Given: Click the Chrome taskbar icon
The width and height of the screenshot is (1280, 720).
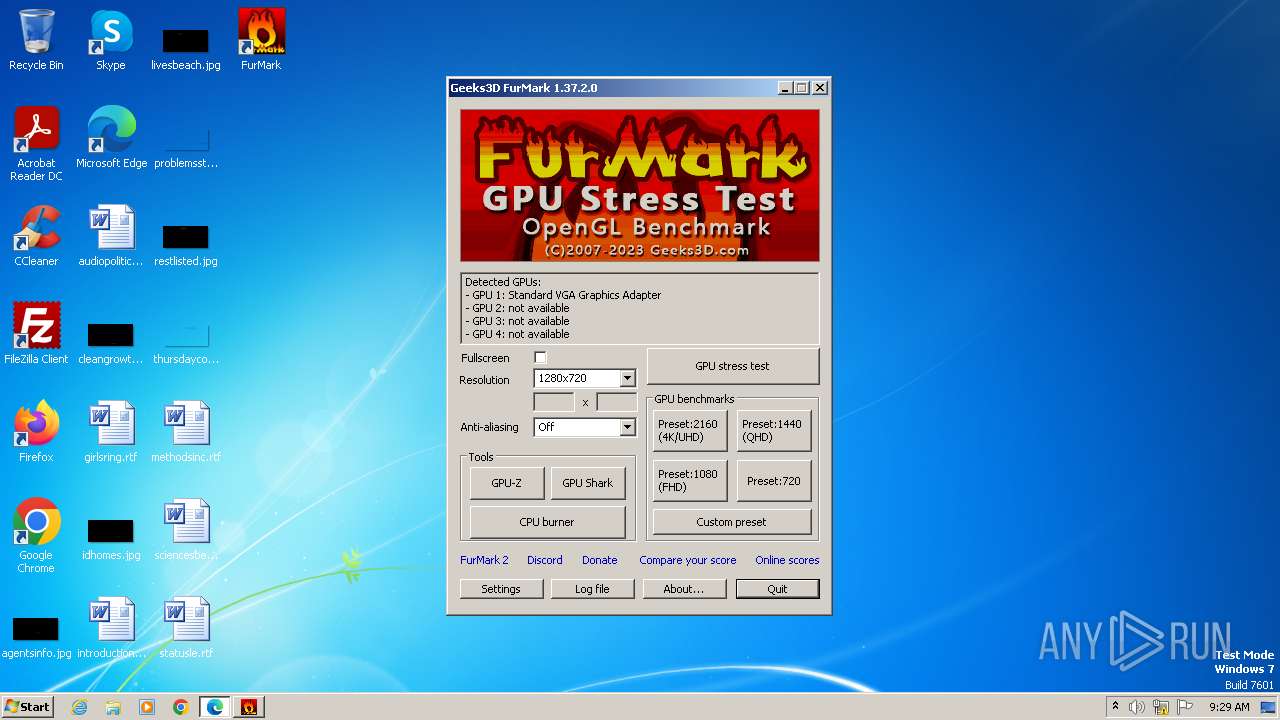Looking at the screenshot, I should [x=180, y=707].
